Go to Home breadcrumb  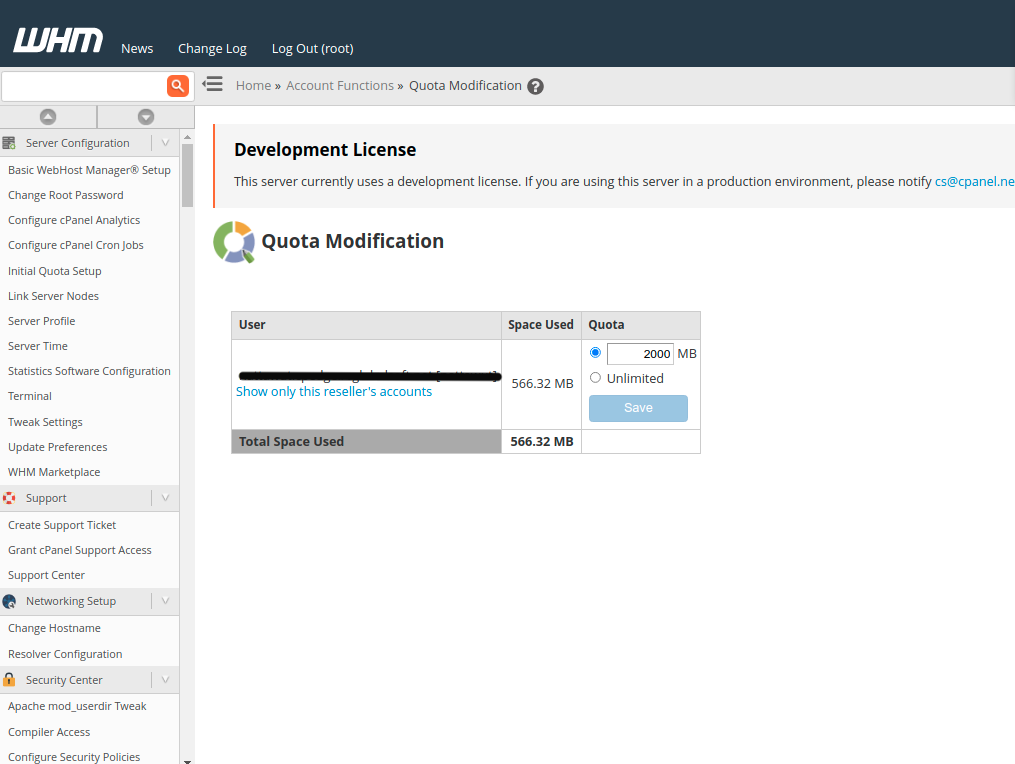pos(253,85)
